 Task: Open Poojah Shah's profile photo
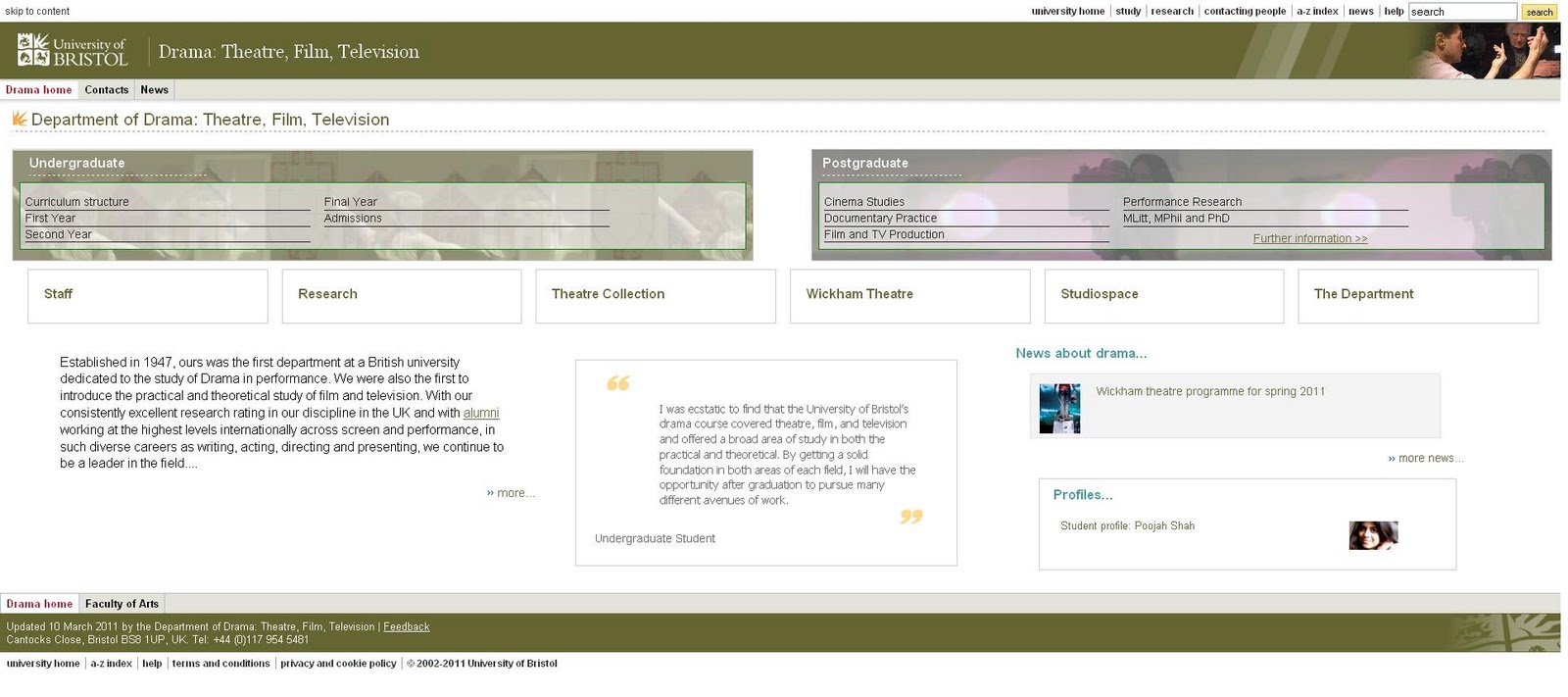click(x=1373, y=535)
